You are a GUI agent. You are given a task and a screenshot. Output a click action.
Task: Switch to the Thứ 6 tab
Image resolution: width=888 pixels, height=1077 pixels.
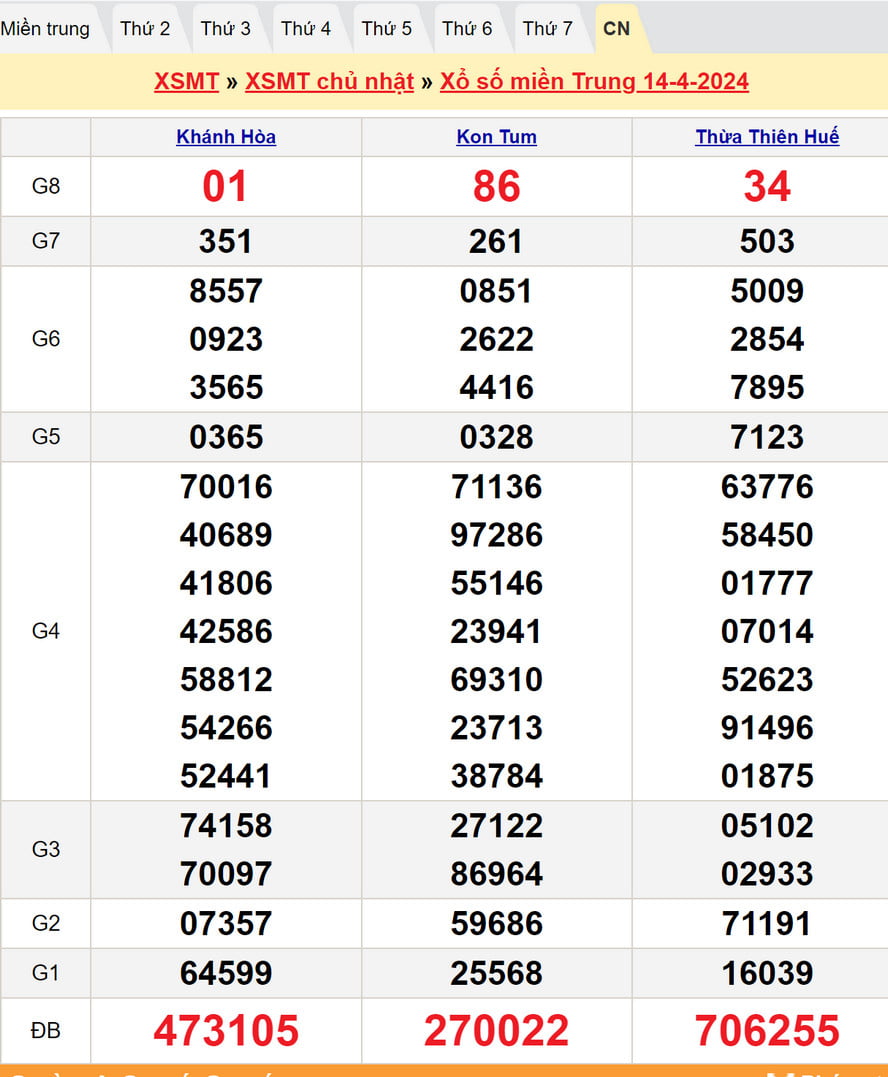click(467, 29)
